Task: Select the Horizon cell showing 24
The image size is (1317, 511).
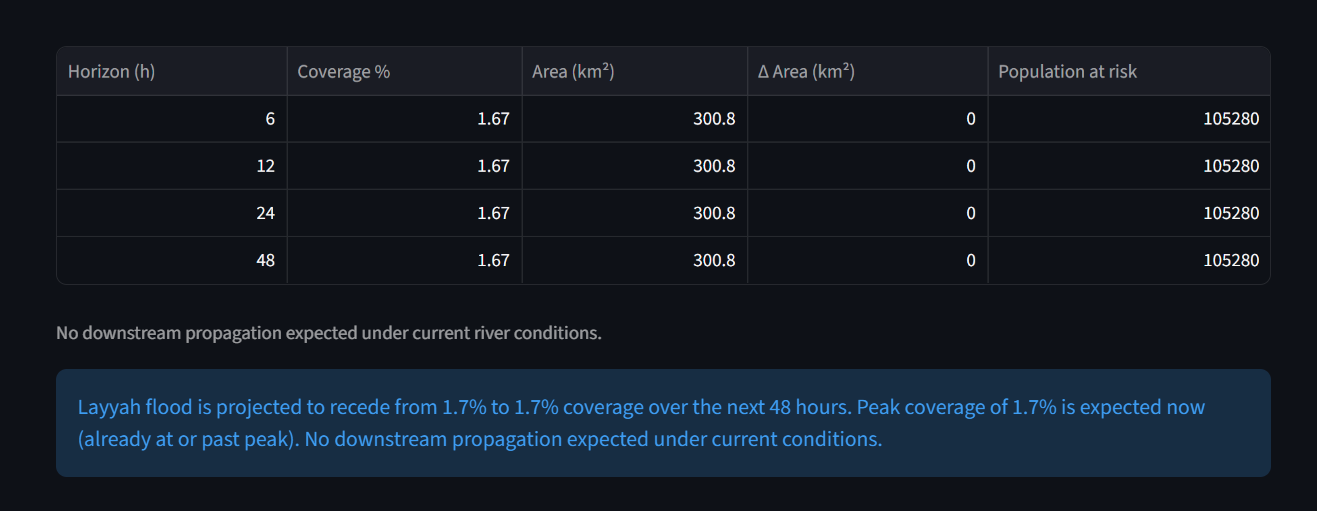Action: pyautogui.click(x=172, y=213)
